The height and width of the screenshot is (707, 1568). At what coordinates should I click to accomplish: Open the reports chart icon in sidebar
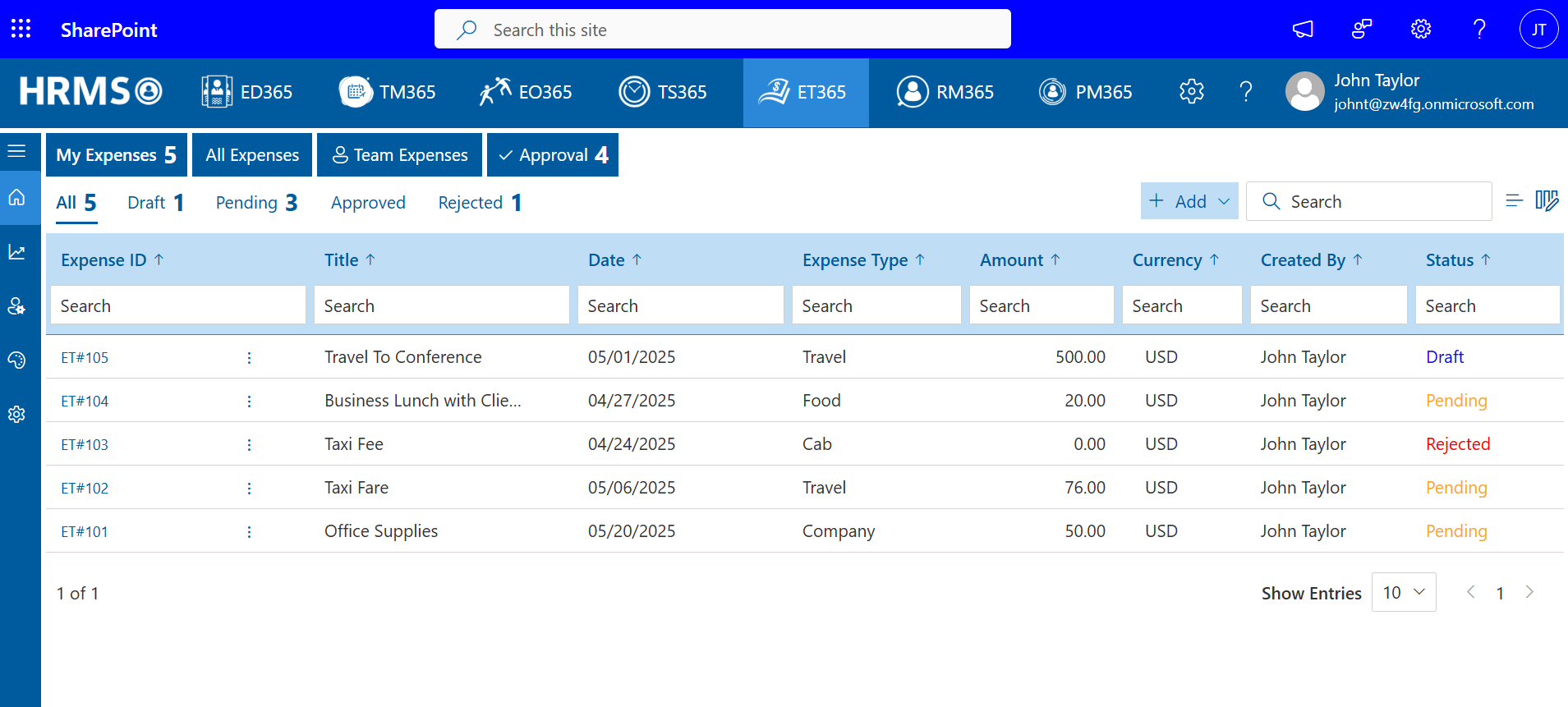point(16,252)
